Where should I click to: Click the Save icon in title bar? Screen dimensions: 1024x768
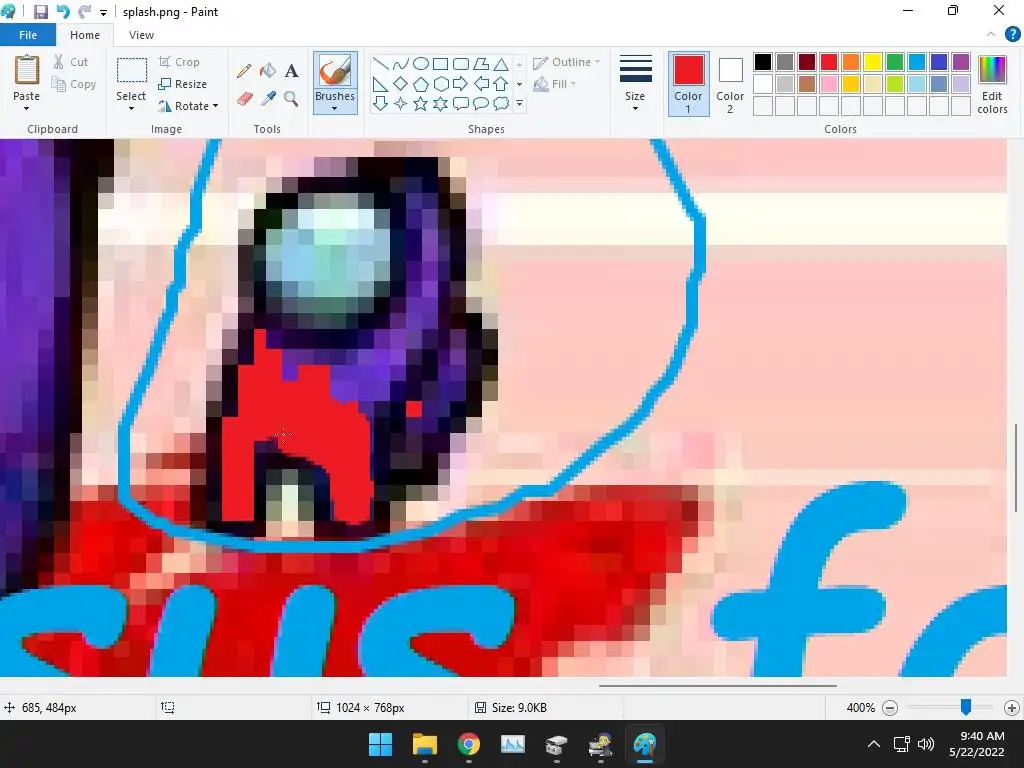[40, 12]
